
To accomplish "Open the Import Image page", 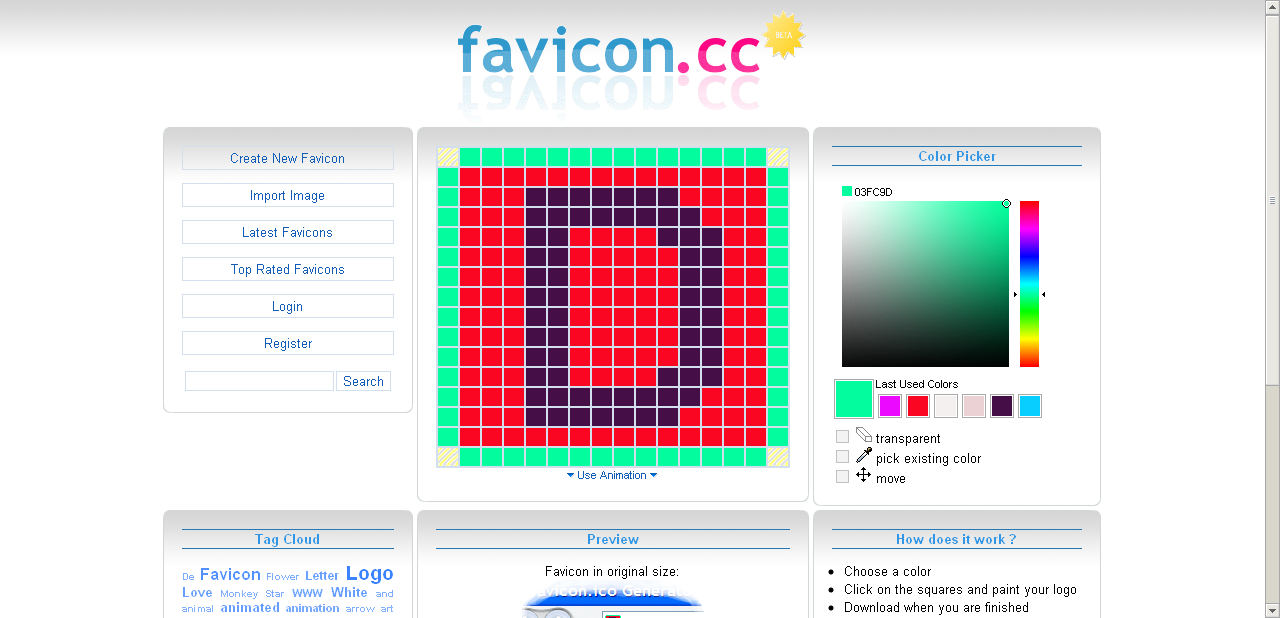I will click(x=288, y=195).
